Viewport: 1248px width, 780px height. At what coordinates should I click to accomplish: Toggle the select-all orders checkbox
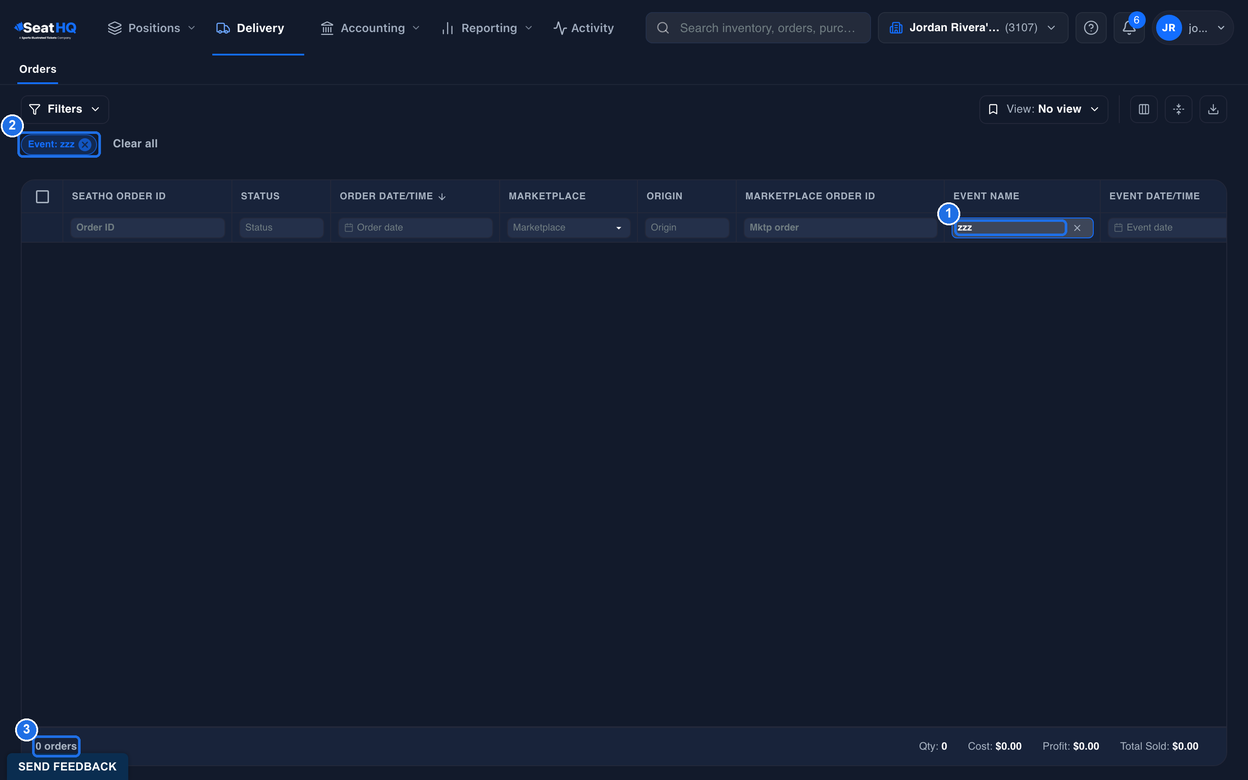coord(42,197)
